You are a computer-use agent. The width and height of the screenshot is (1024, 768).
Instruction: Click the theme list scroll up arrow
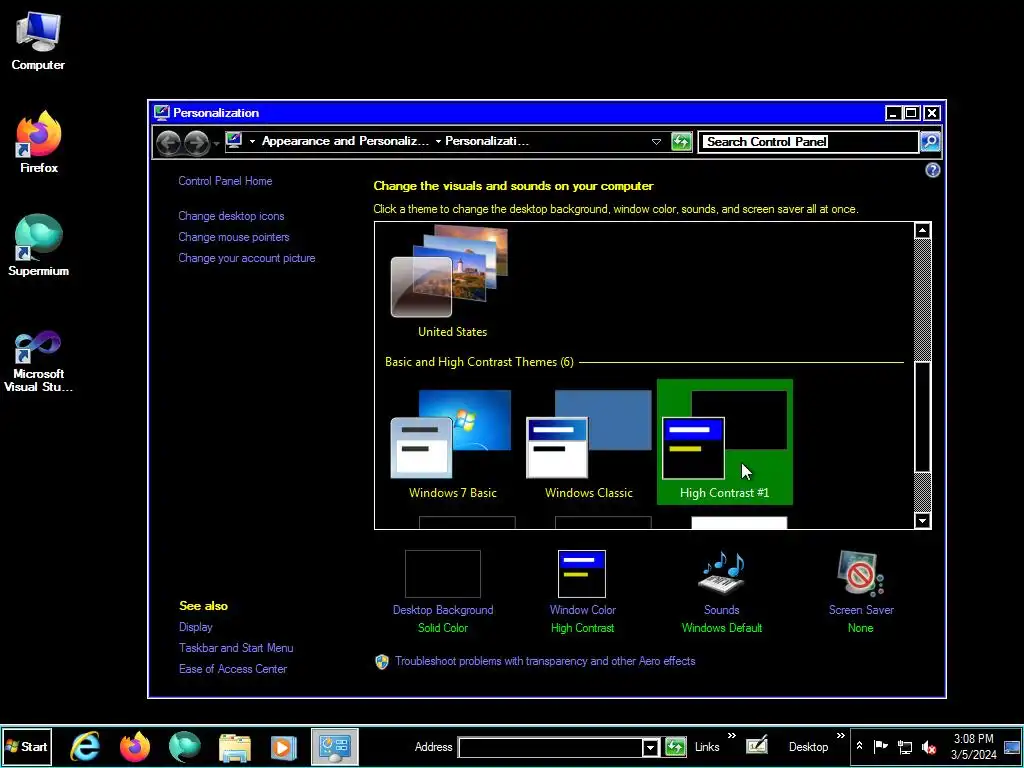(922, 231)
